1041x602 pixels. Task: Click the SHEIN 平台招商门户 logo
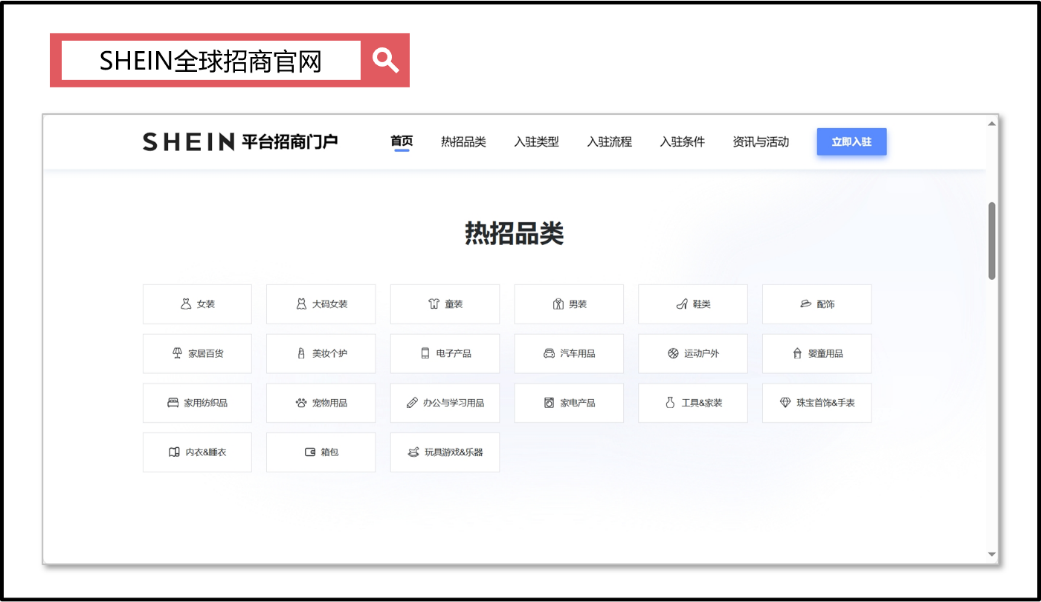(x=240, y=141)
